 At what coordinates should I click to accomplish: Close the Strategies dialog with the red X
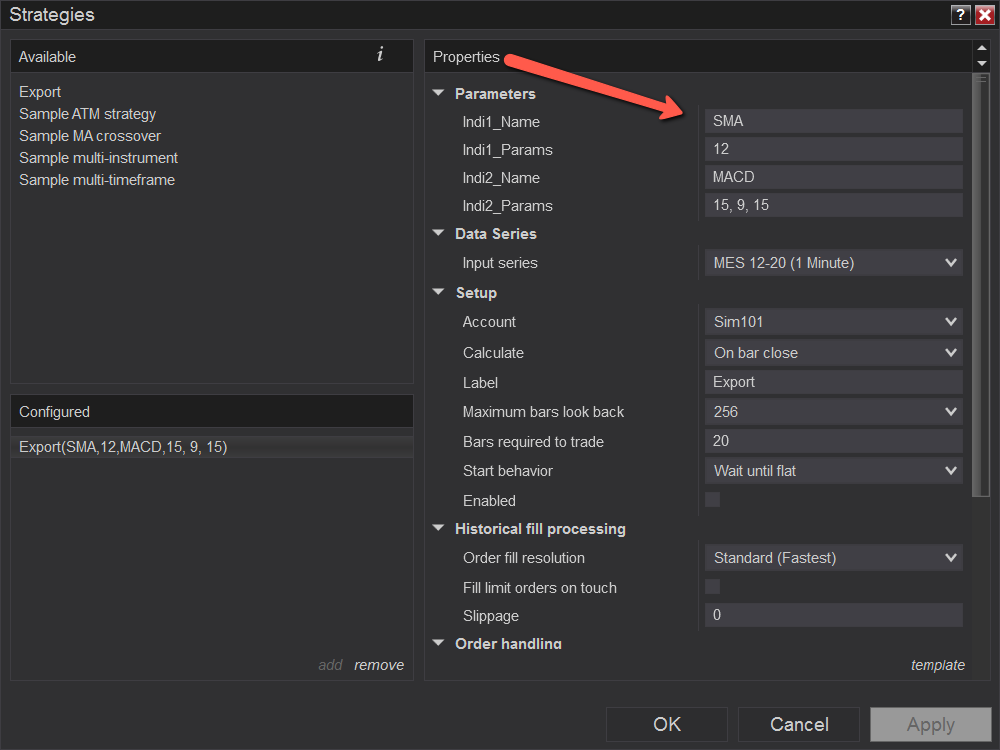pos(985,15)
